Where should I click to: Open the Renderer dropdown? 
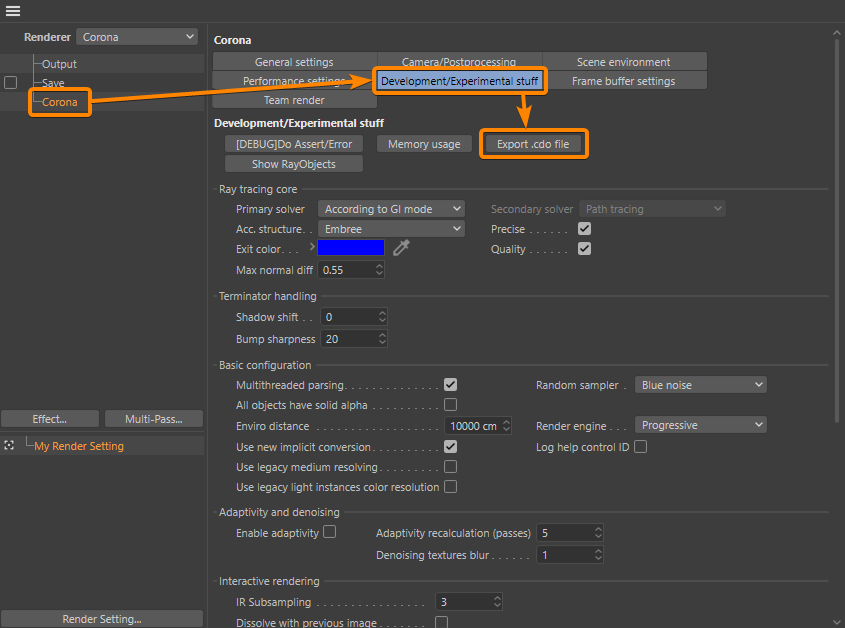click(137, 37)
